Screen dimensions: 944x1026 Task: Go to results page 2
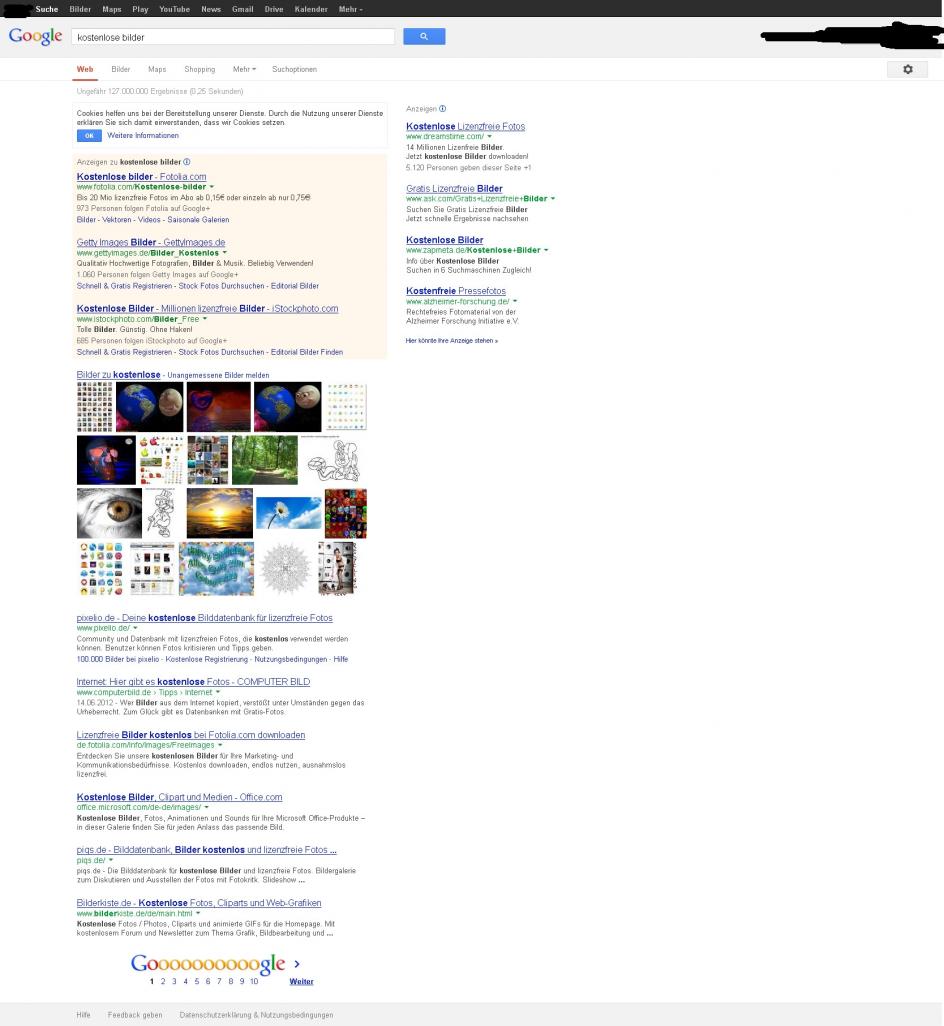click(x=163, y=982)
